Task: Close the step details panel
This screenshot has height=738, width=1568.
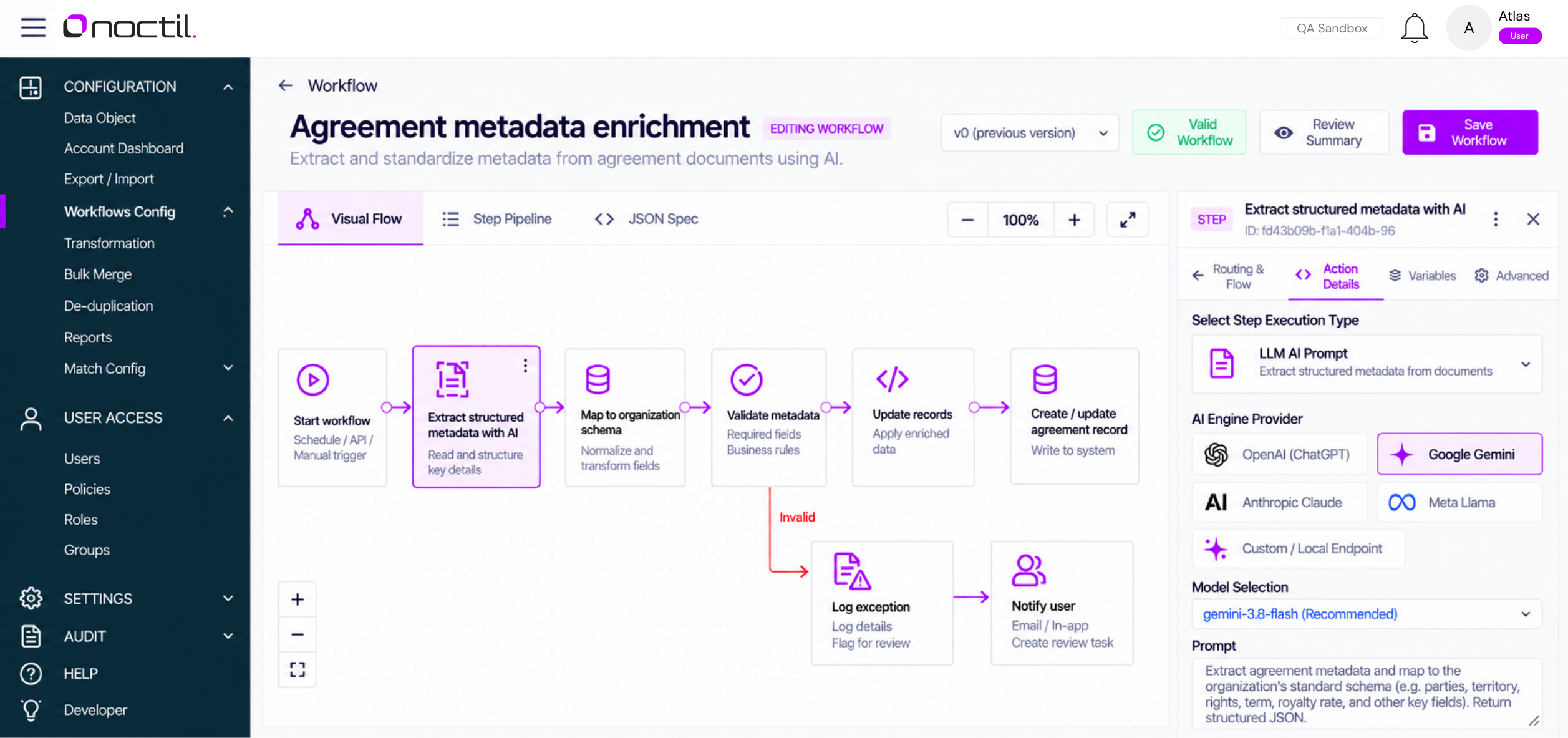Action: (1533, 219)
